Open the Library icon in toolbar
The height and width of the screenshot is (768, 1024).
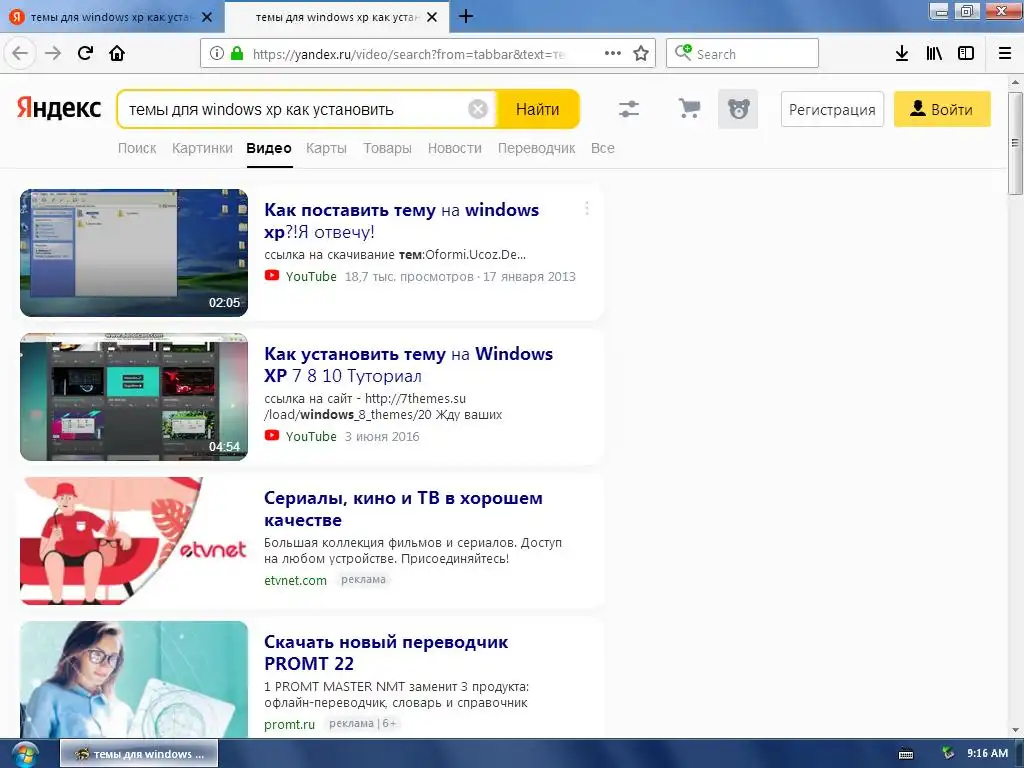click(x=934, y=54)
